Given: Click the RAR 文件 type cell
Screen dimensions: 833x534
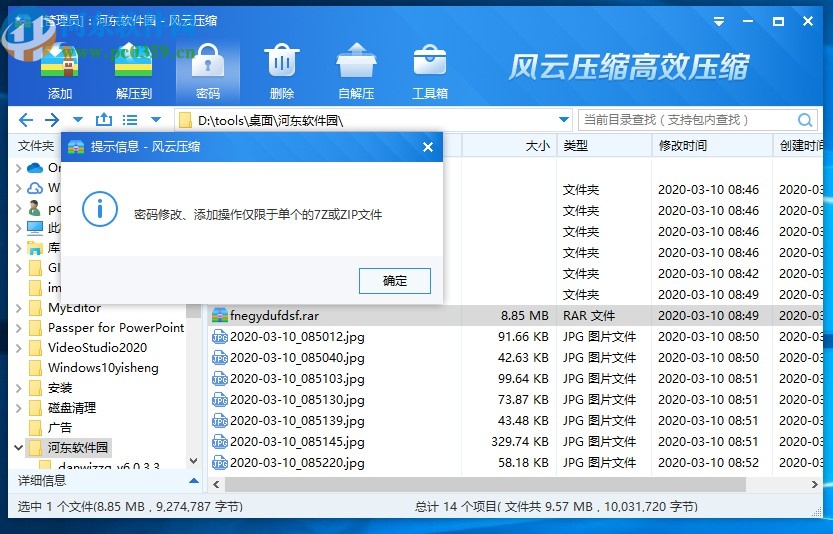Looking at the screenshot, I should [x=589, y=316].
